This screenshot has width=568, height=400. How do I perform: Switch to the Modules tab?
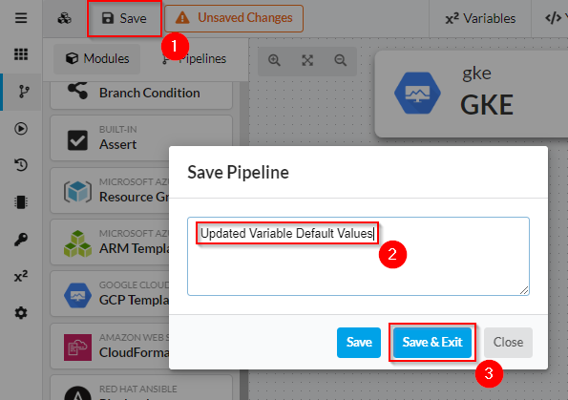pyautogui.click(x=97, y=59)
